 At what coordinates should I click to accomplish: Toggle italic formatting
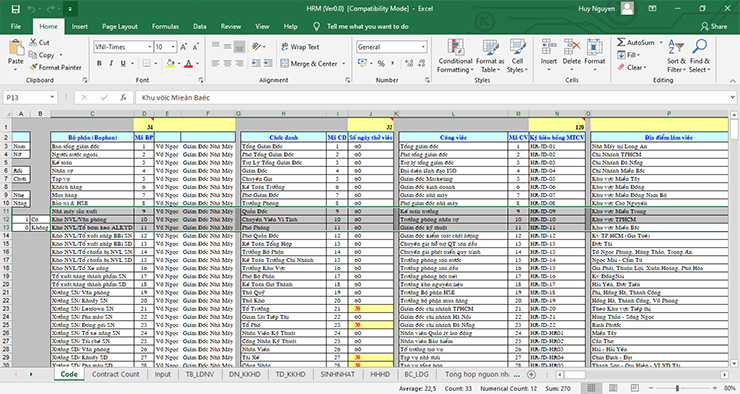(111, 63)
